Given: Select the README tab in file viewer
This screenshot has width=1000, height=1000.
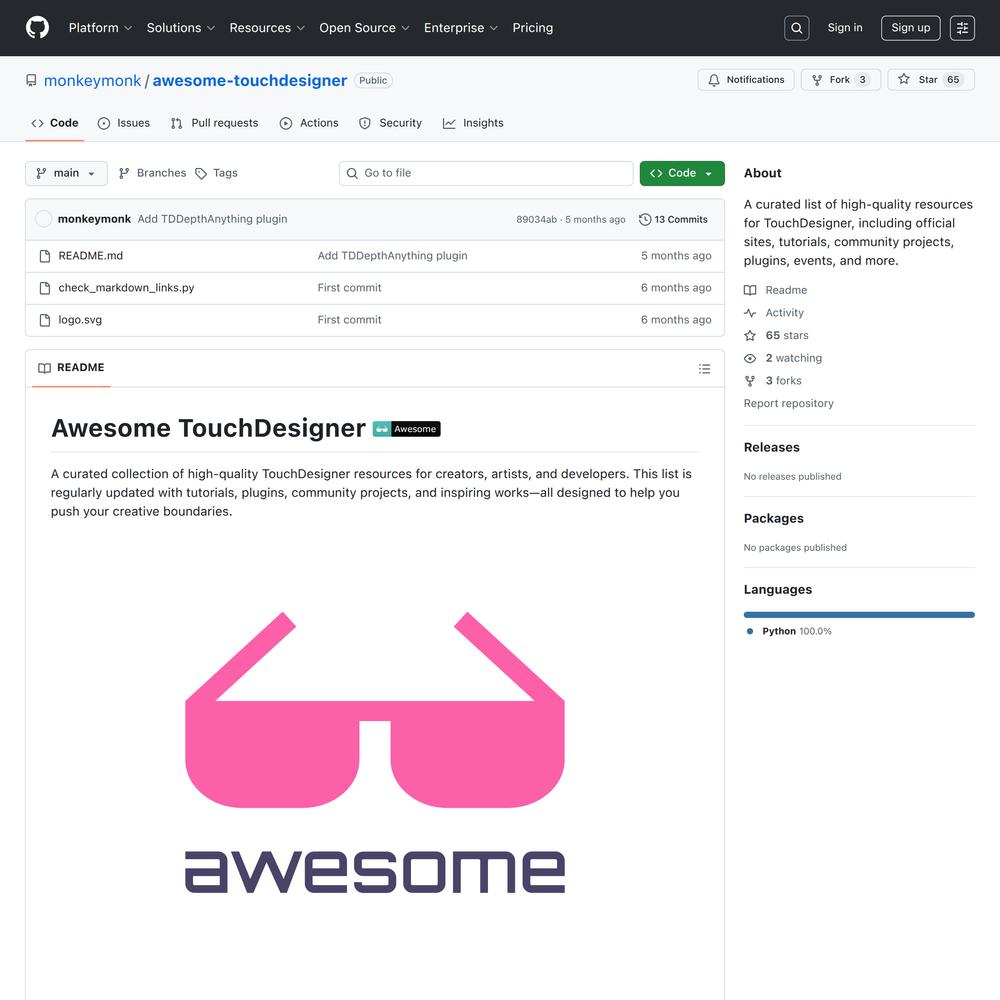Looking at the screenshot, I should (71, 368).
